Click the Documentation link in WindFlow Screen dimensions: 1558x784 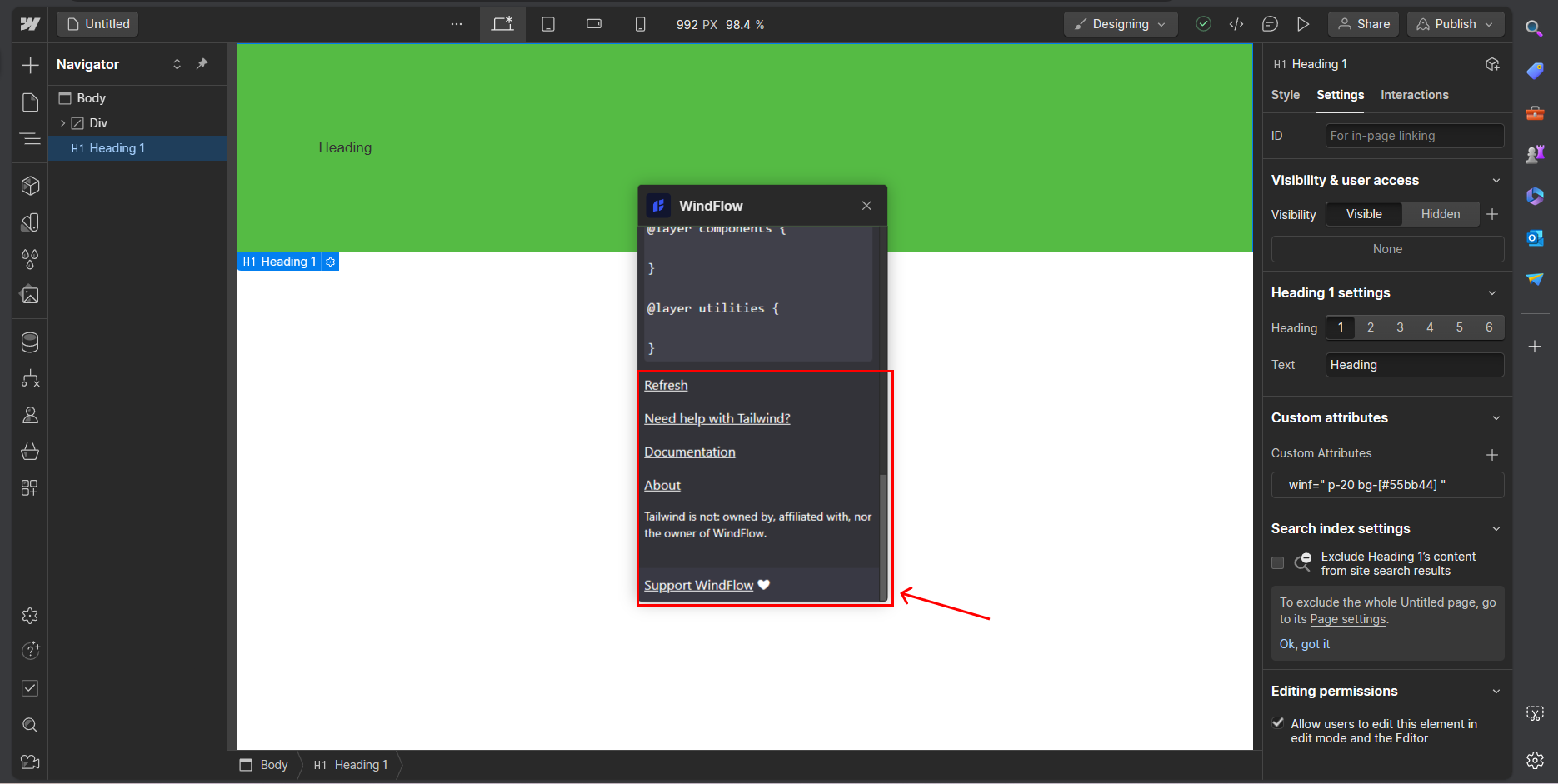[689, 452]
